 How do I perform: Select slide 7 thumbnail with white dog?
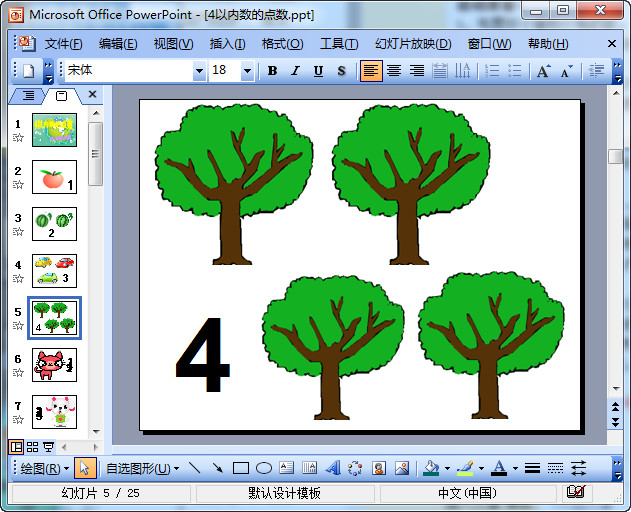pos(54,412)
